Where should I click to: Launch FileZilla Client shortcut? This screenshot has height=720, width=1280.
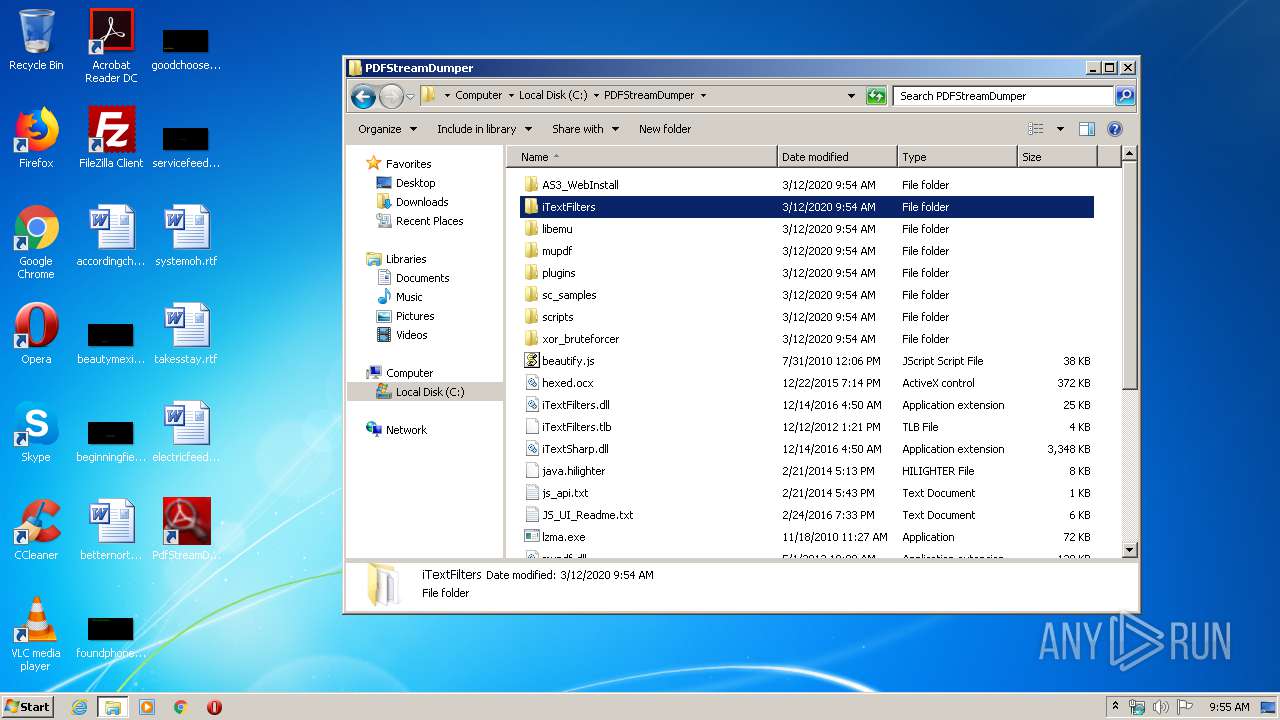coord(111,138)
